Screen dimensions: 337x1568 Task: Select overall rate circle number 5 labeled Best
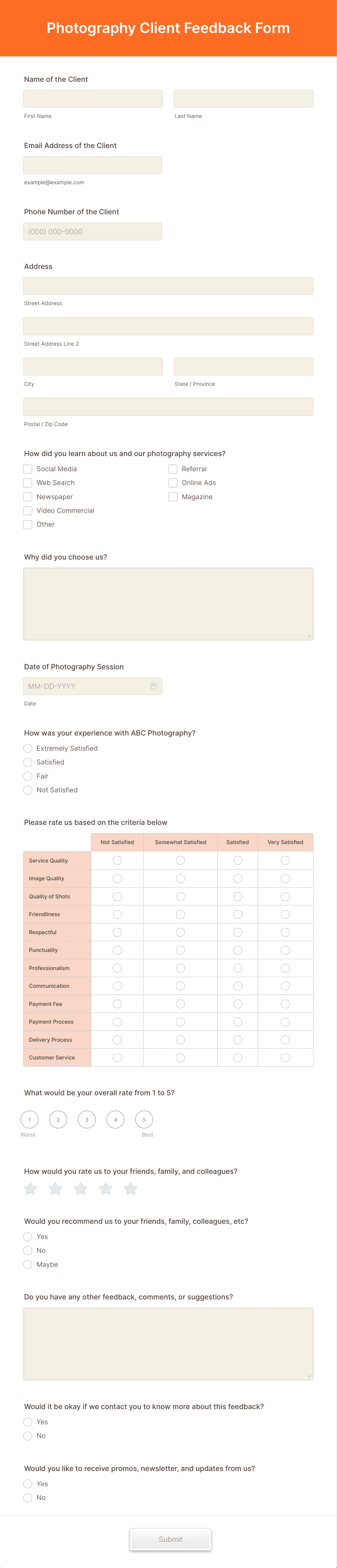145,1120
